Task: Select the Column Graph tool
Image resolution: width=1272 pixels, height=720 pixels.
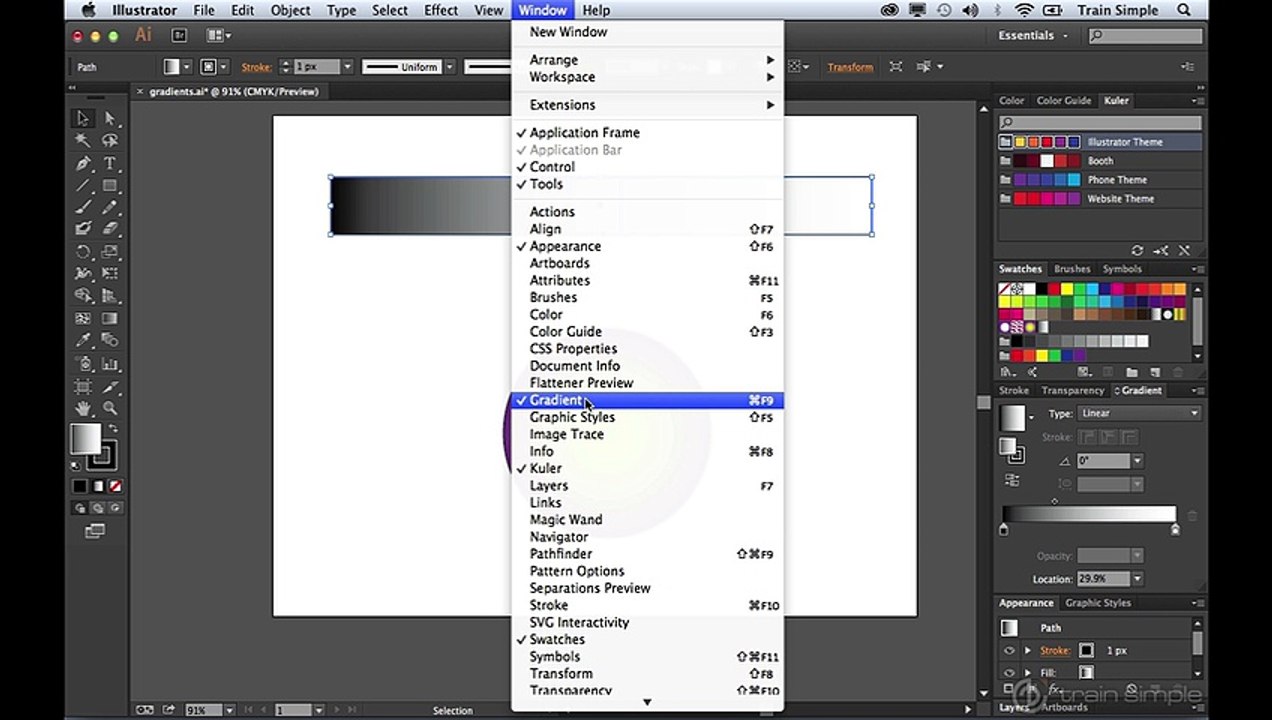Action: pos(109,364)
